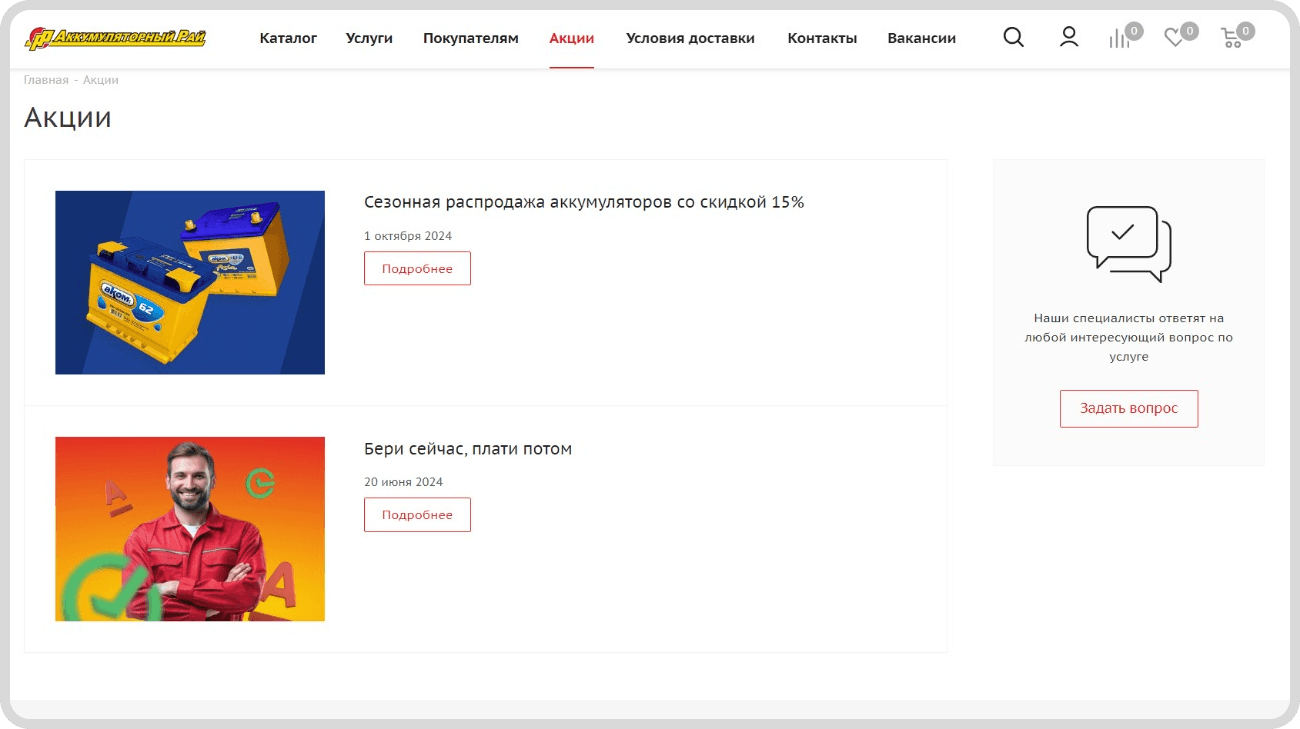1300x729 pixels.
Task: Open the Каталог menu
Action: [288, 38]
